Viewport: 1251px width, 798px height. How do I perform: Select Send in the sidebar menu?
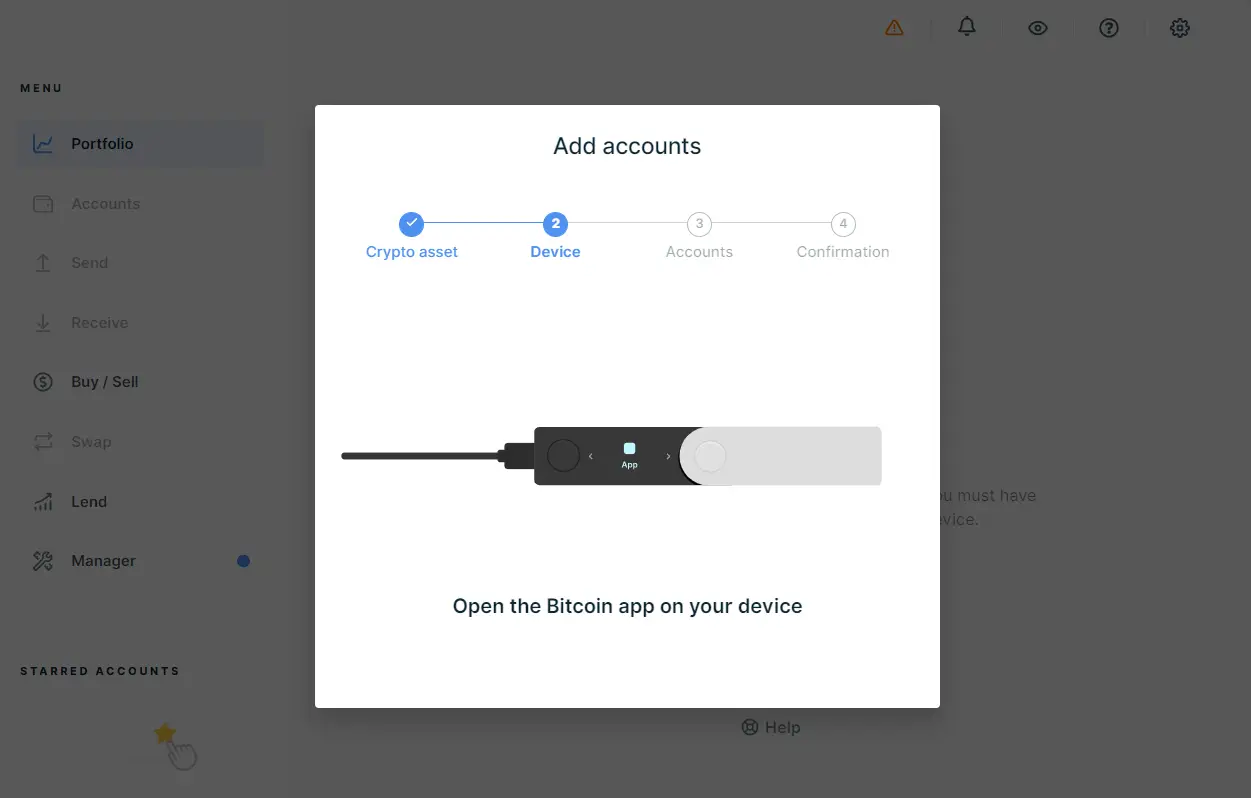coord(140,263)
